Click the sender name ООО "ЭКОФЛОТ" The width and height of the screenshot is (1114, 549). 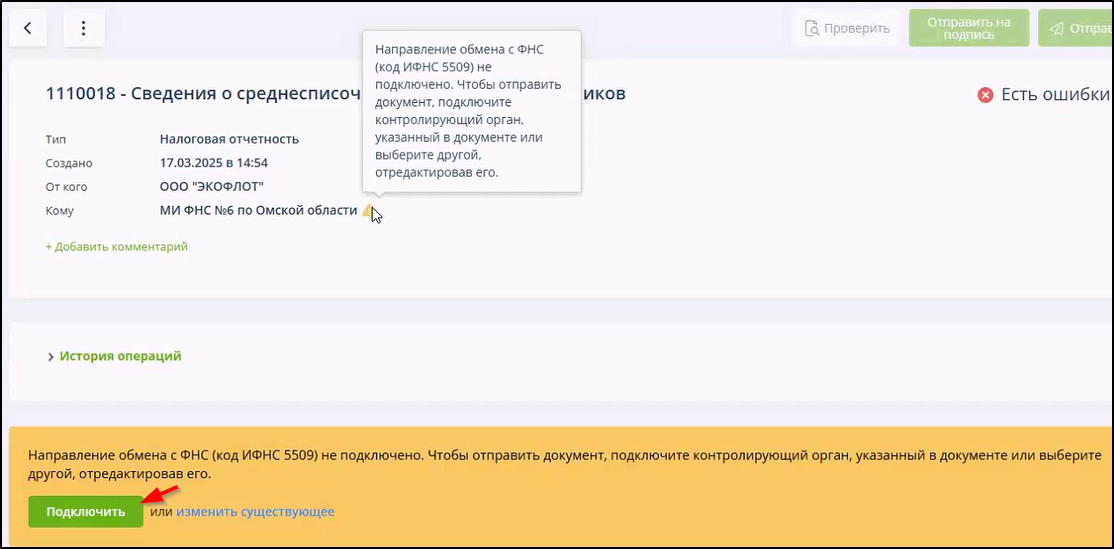tap(212, 187)
